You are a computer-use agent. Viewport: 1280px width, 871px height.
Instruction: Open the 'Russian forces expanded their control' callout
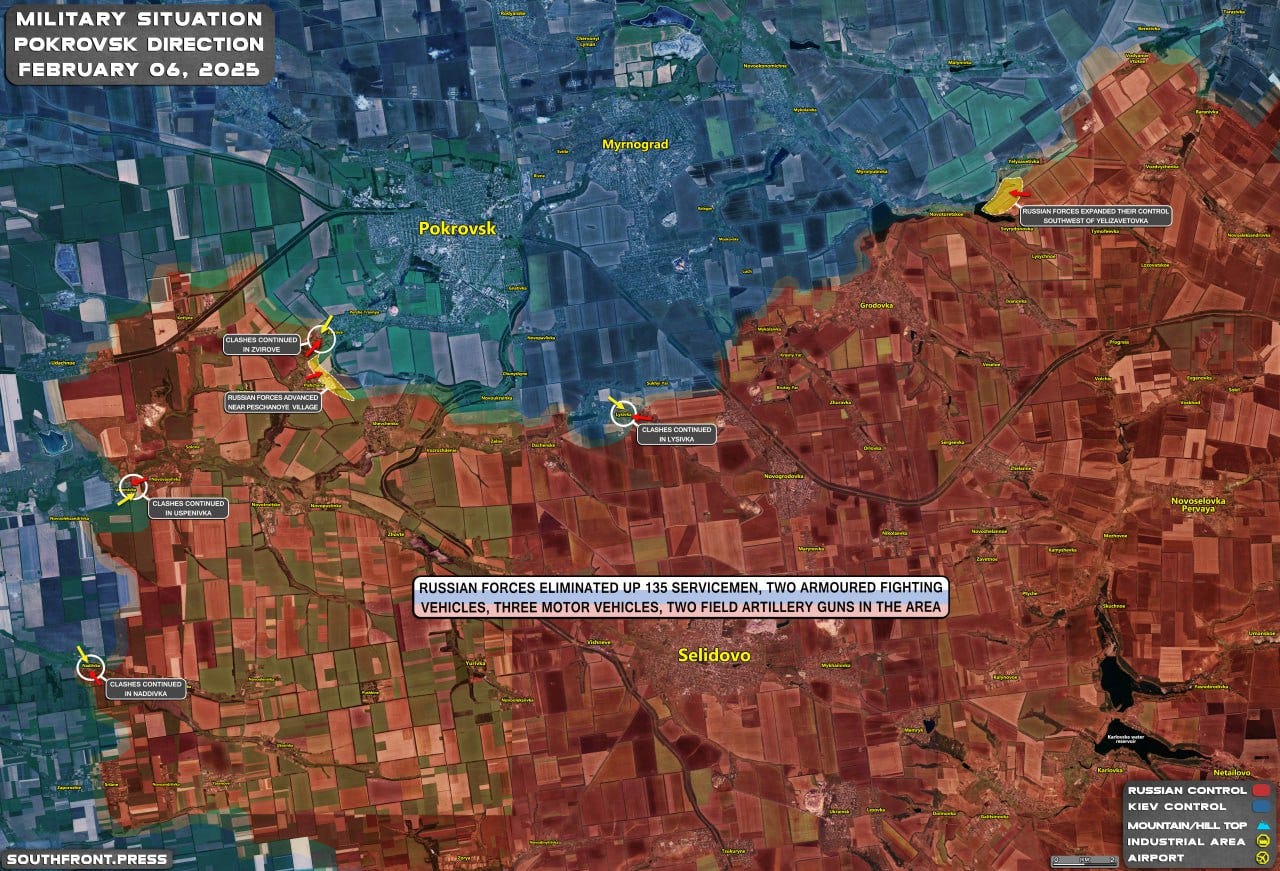click(1094, 215)
